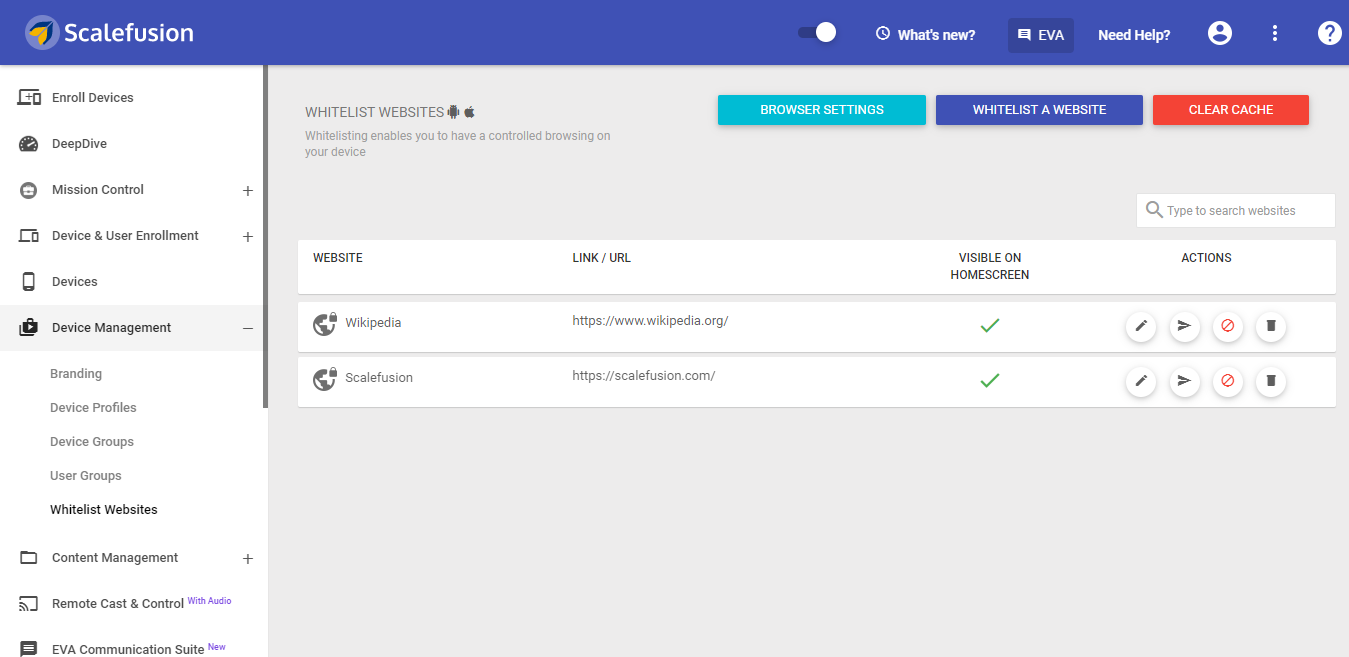
Task: Open the user account profile icon
Action: coord(1220,33)
